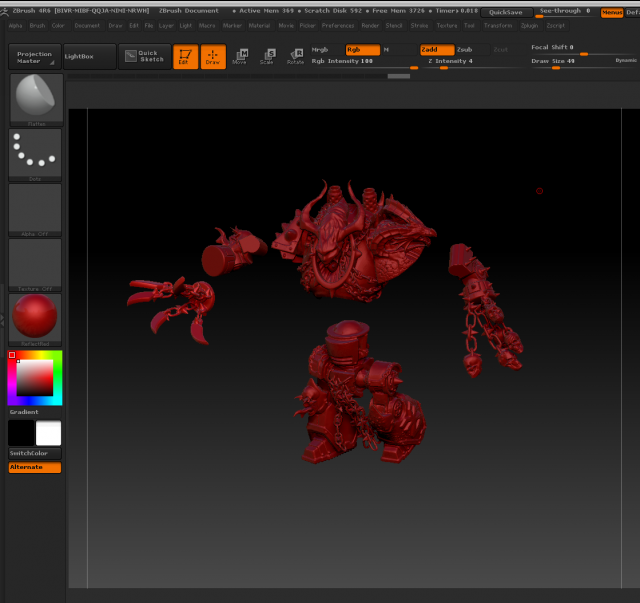Select the Rotate transform tool
This screenshot has width=640, height=603.
tap(295, 57)
